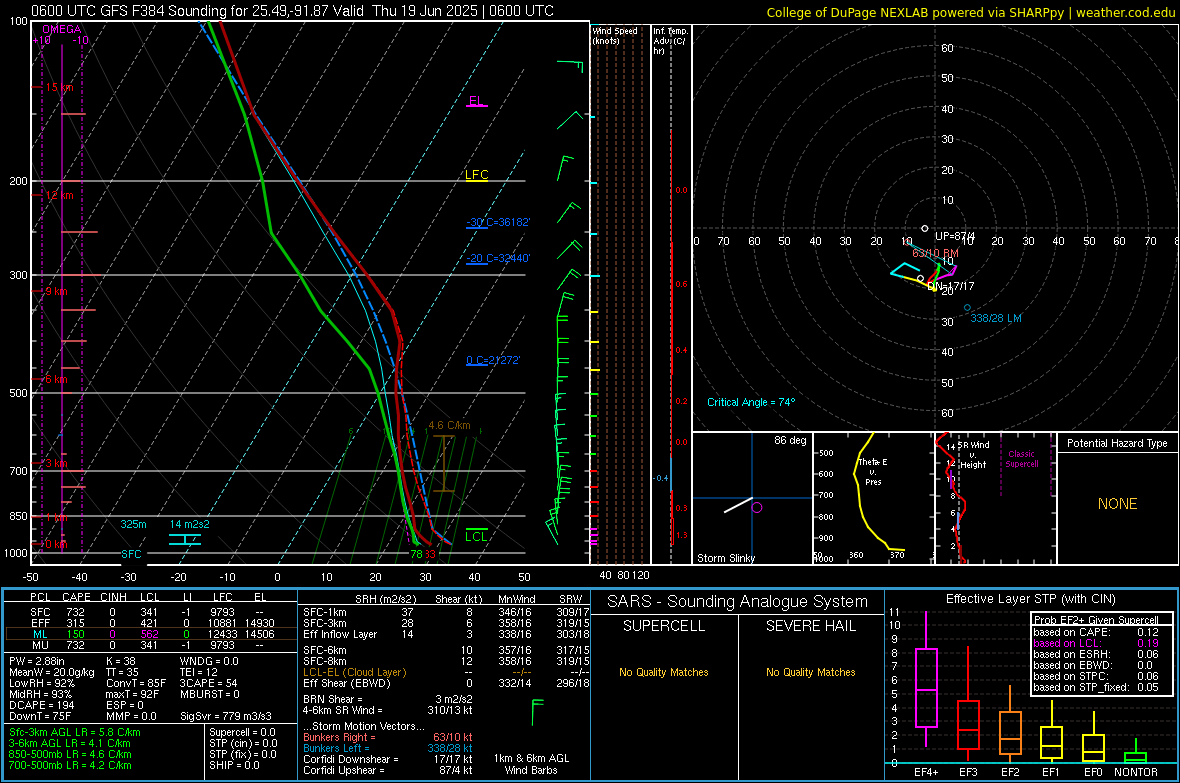Screen dimensions: 1180x783
Task: Click the 4.6 C/km lapse rate label
Action: (x=449, y=425)
